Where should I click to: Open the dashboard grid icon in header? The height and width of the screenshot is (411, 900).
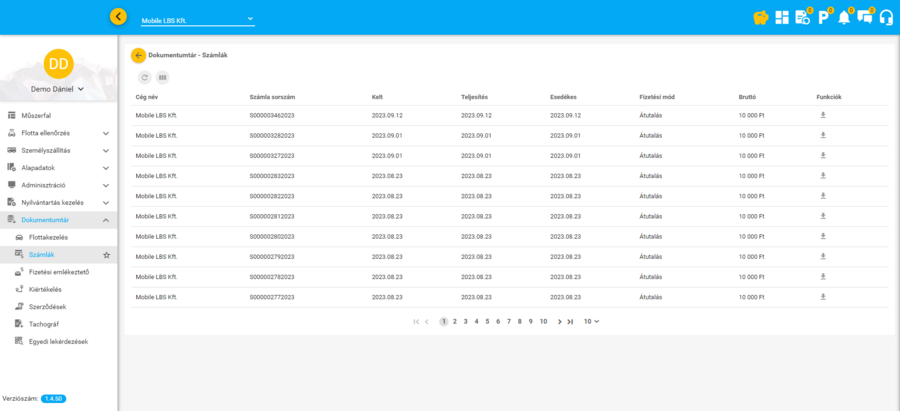click(x=782, y=17)
